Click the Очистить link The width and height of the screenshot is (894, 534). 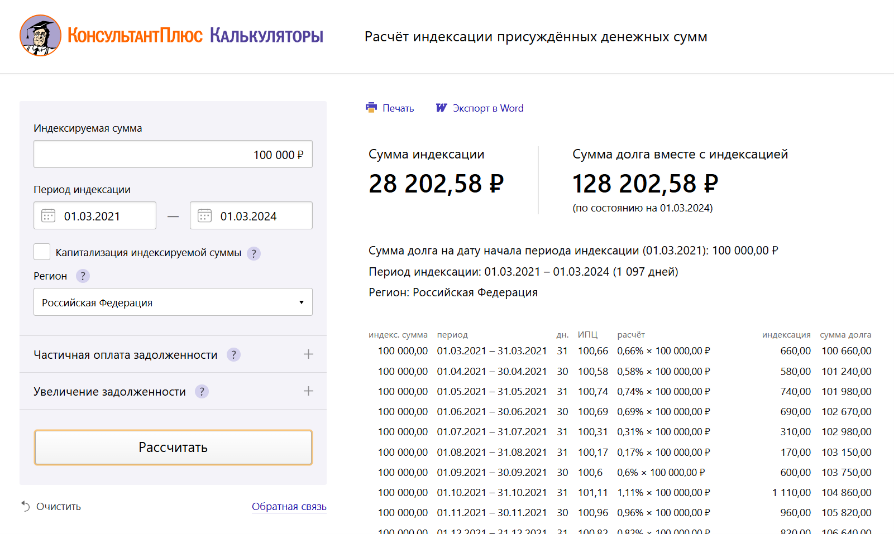pos(59,506)
